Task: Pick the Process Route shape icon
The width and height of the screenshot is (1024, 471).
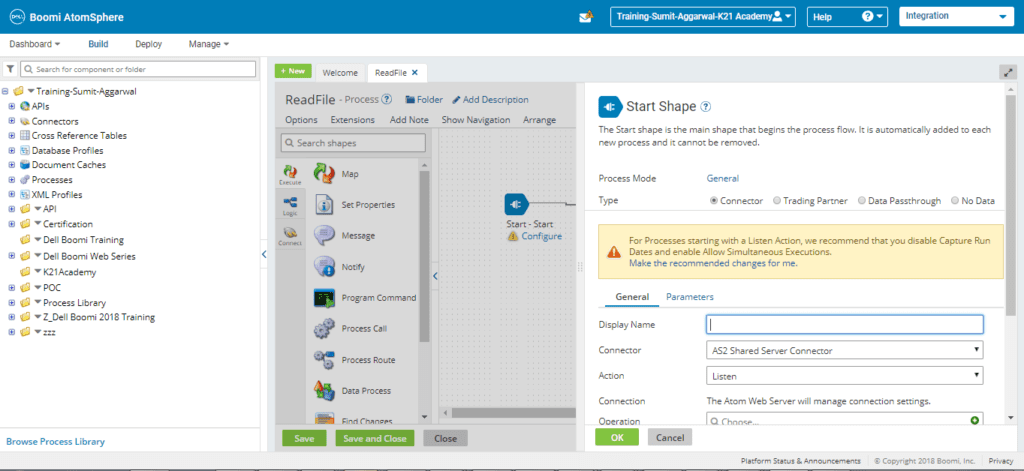Action: tap(325, 359)
